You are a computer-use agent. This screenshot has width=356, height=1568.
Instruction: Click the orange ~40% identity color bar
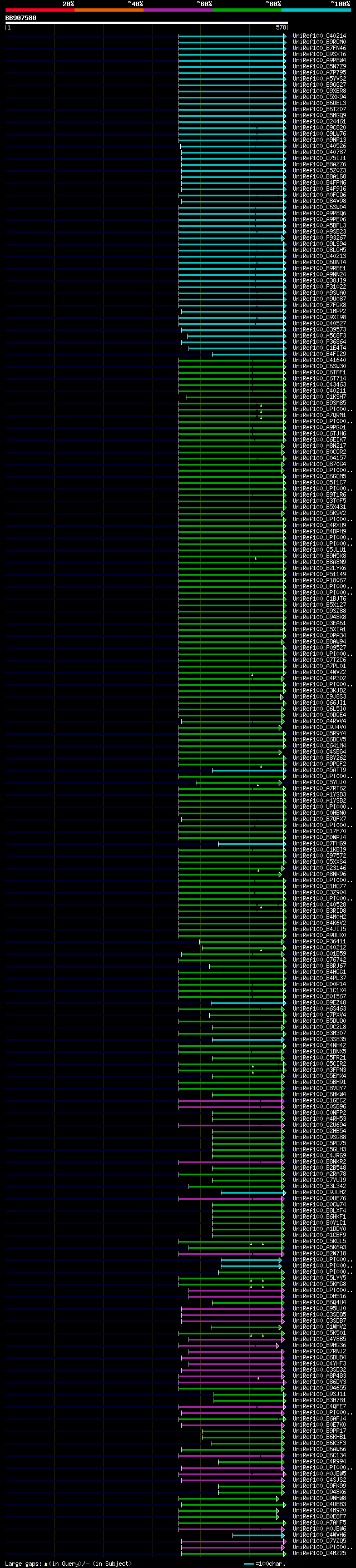(x=109, y=10)
